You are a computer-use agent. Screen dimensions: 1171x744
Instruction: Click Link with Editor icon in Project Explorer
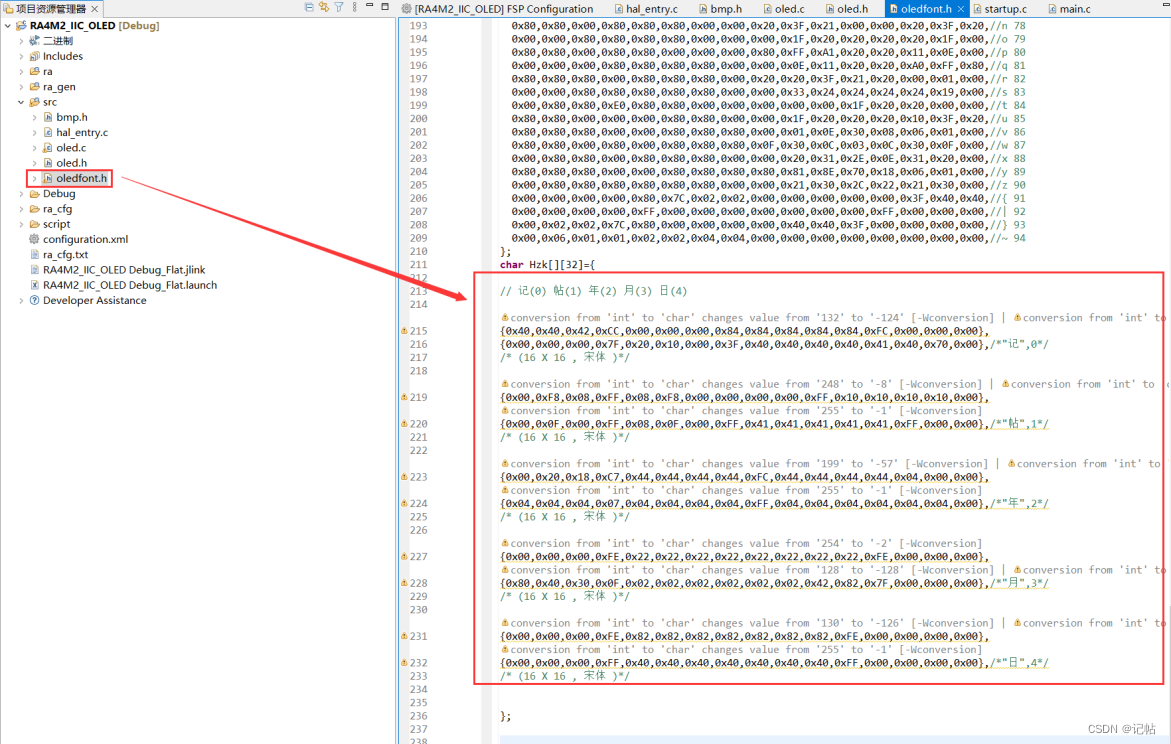tap(322, 7)
